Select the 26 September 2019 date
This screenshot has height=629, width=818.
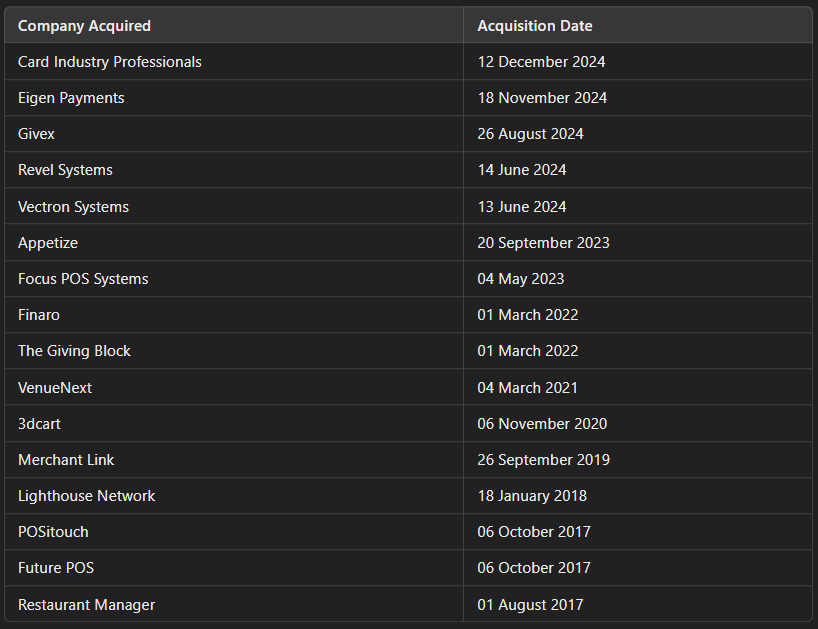pos(543,459)
